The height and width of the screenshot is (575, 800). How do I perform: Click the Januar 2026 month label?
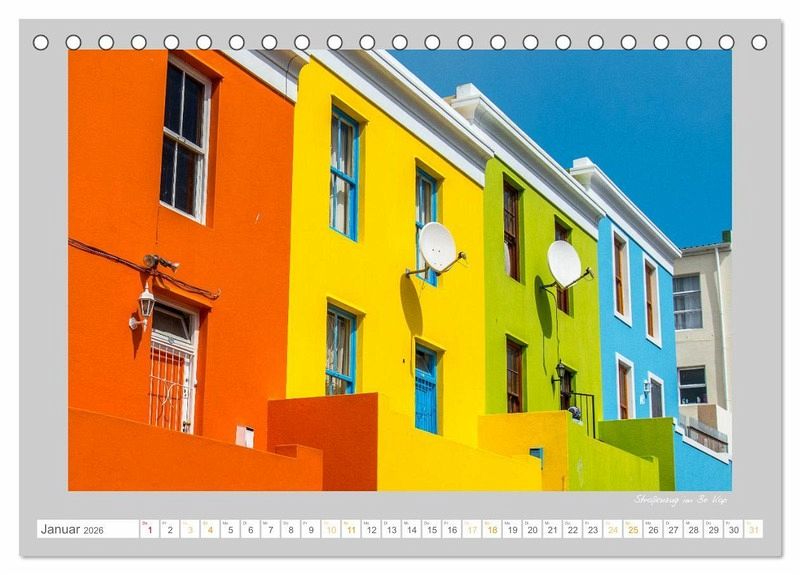[72, 529]
